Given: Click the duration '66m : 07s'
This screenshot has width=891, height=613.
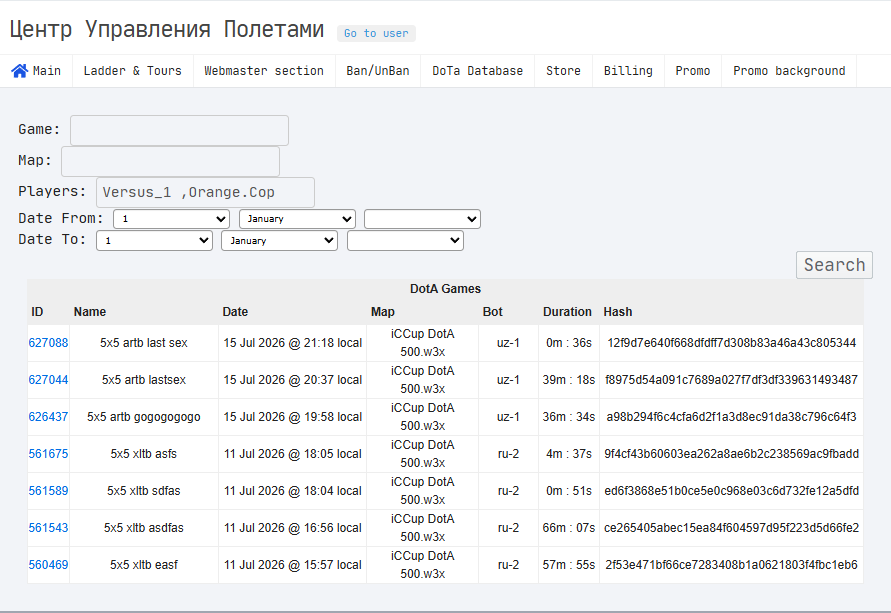Looking at the screenshot, I should tap(569, 527).
